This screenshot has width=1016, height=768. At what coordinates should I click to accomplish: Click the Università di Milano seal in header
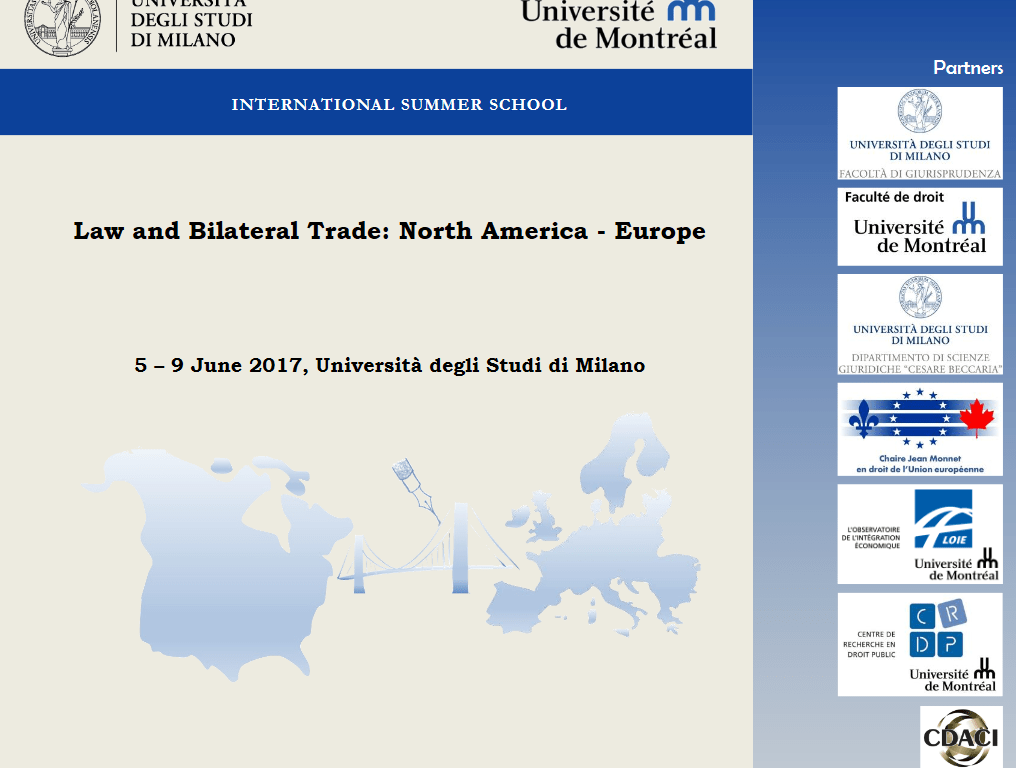(x=63, y=24)
